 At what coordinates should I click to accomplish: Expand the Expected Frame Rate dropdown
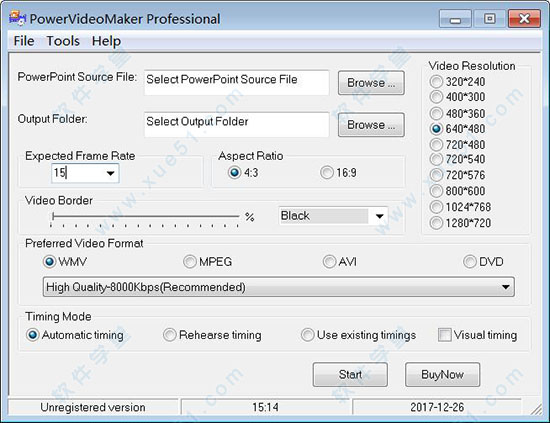(110, 173)
